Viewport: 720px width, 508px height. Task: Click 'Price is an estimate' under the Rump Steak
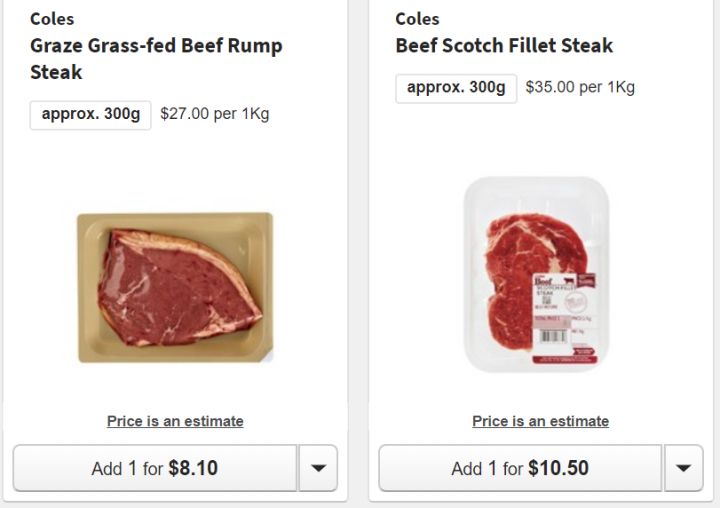point(175,421)
